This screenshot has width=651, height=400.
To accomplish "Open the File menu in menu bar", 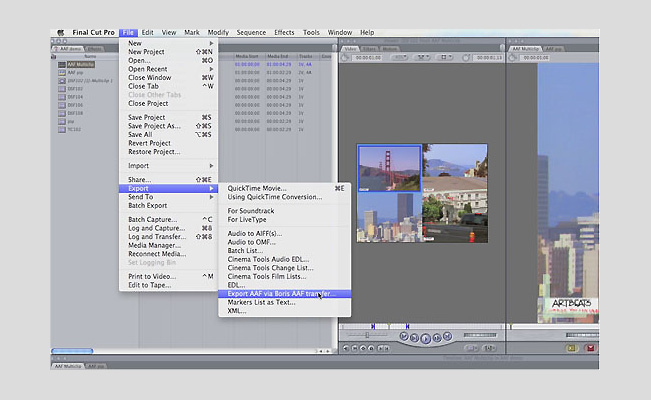I will tap(128, 32).
